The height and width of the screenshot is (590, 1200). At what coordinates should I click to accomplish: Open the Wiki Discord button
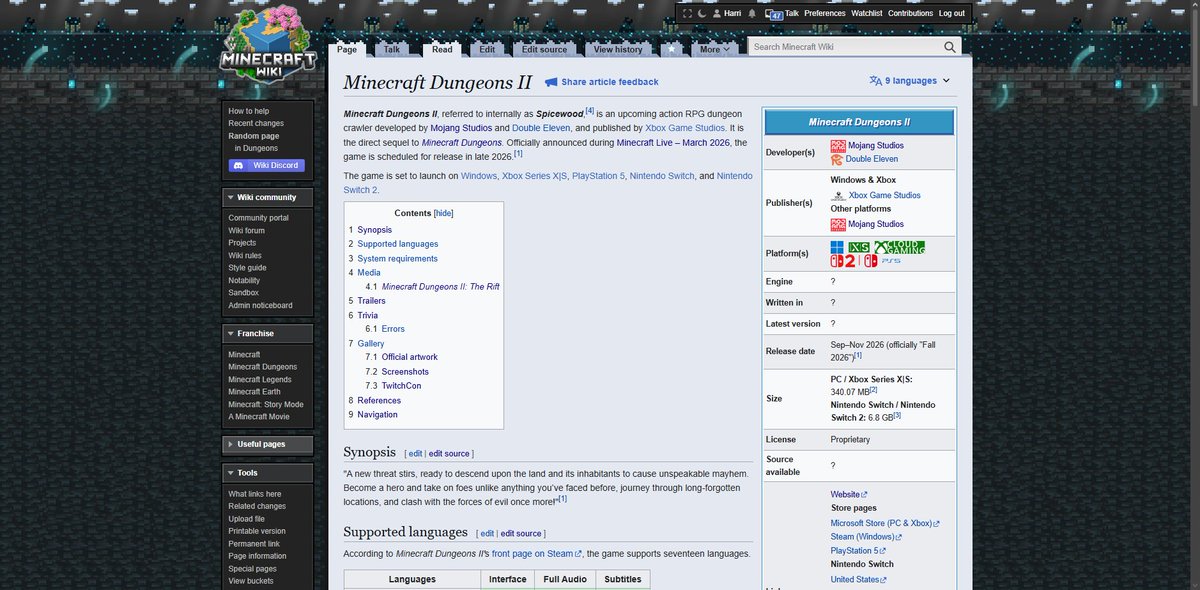[264, 165]
